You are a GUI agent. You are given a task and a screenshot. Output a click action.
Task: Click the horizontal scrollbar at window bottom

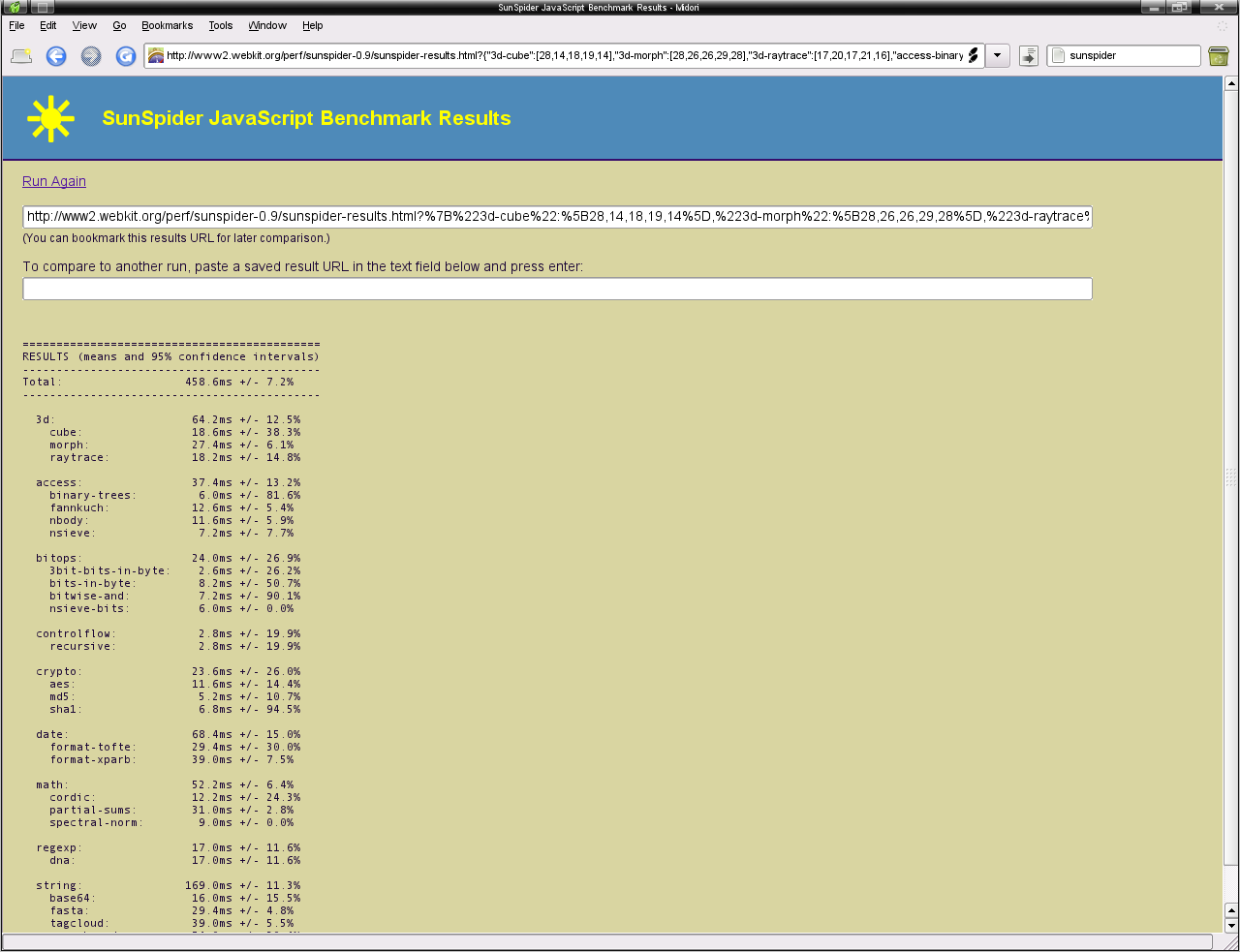click(x=607, y=941)
